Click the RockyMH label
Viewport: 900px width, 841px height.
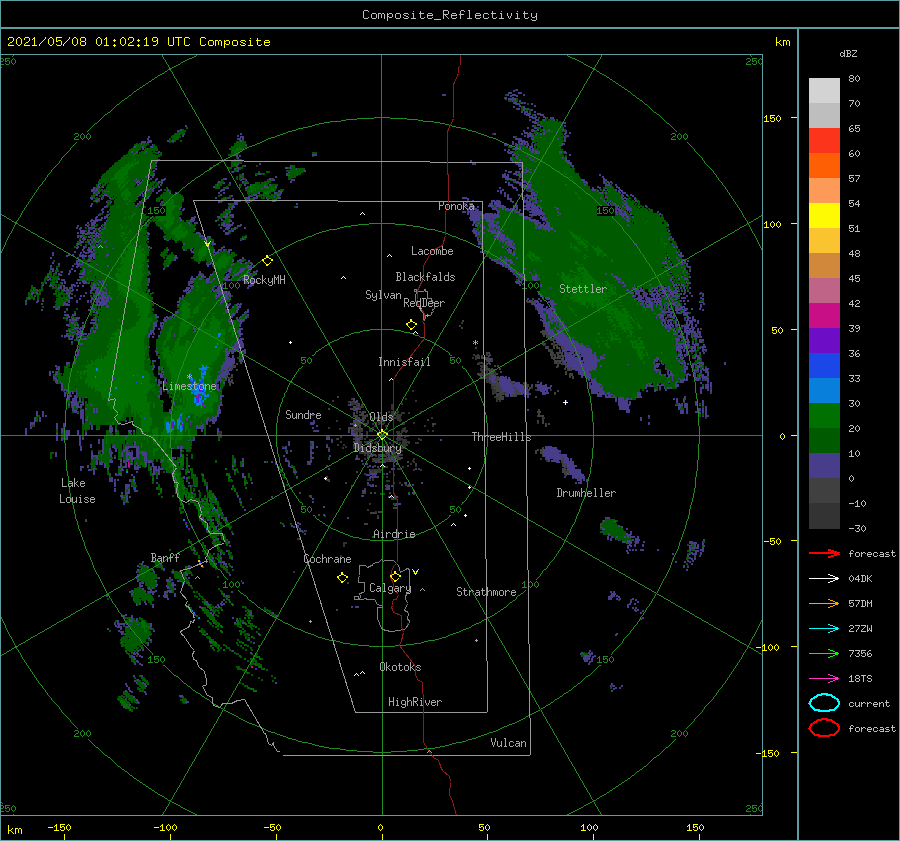(264, 280)
